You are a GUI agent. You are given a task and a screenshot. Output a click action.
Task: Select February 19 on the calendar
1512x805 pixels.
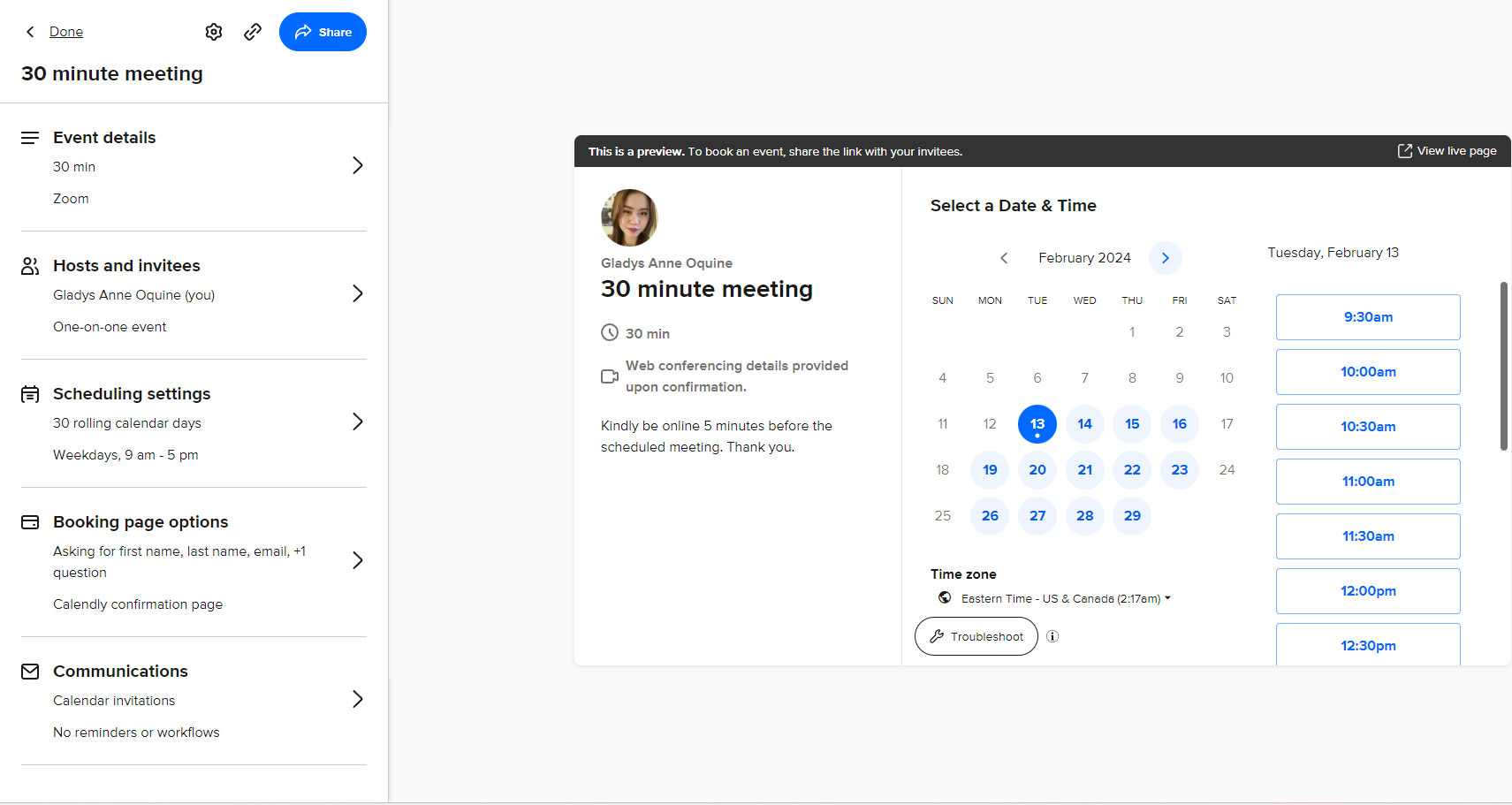point(990,470)
